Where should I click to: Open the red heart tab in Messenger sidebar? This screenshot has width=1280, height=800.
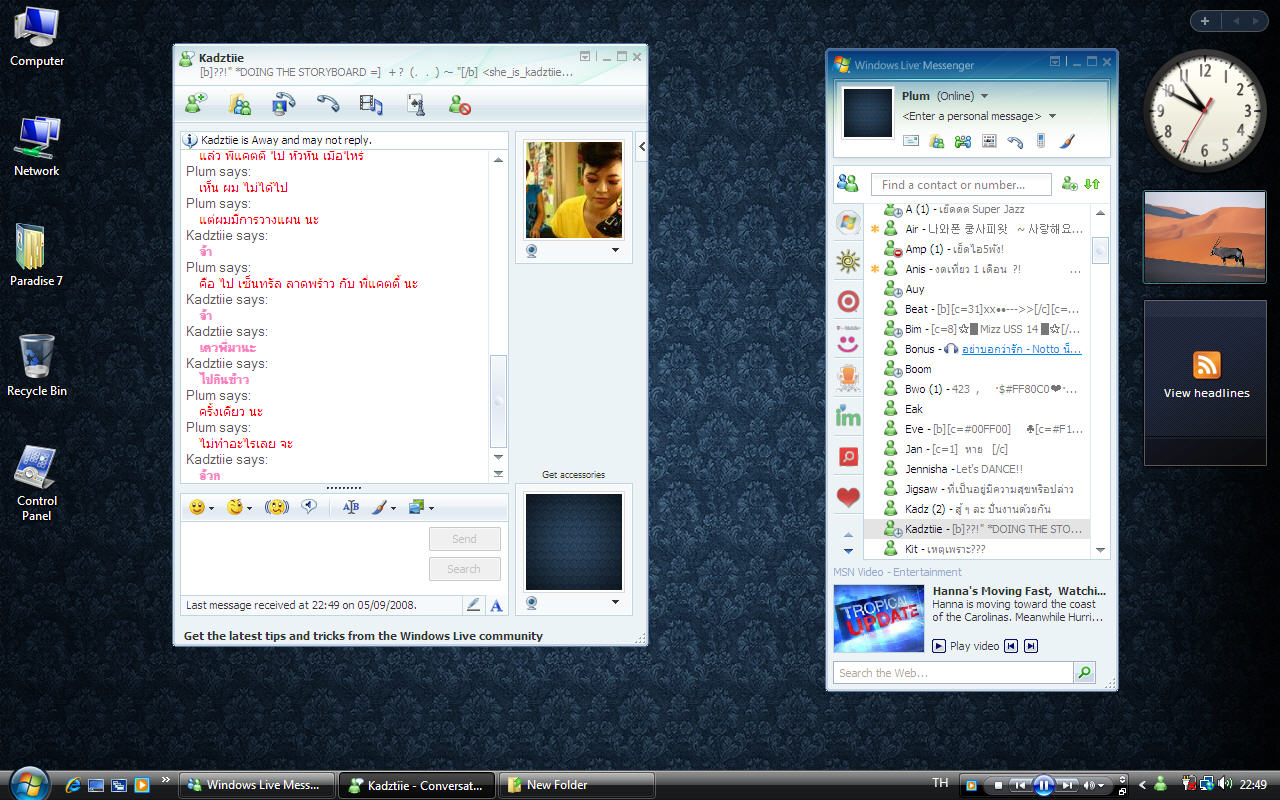pyautogui.click(x=848, y=497)
